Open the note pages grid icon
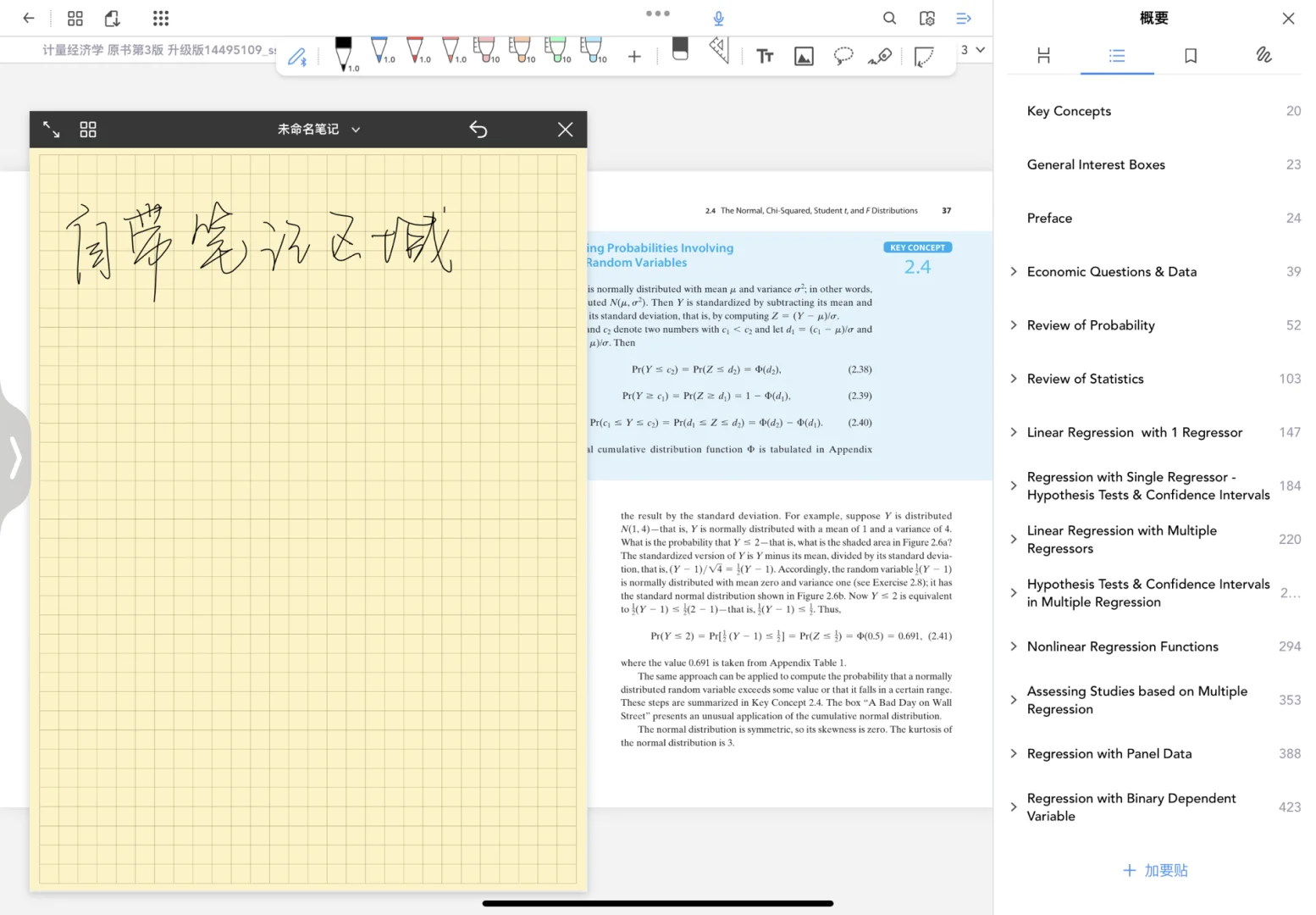 [x=88, y=130]
